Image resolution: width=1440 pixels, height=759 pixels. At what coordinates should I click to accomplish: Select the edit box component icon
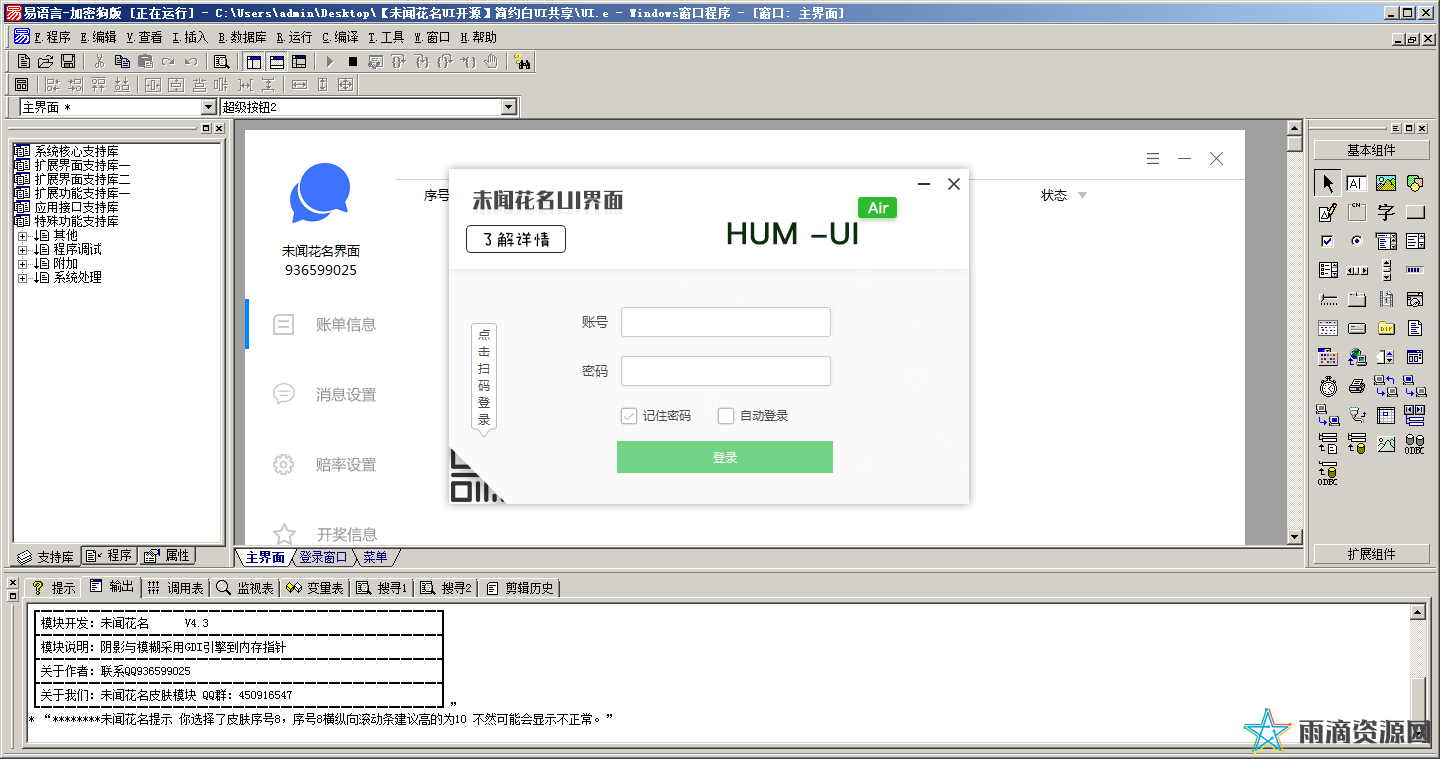(1356, 183)
